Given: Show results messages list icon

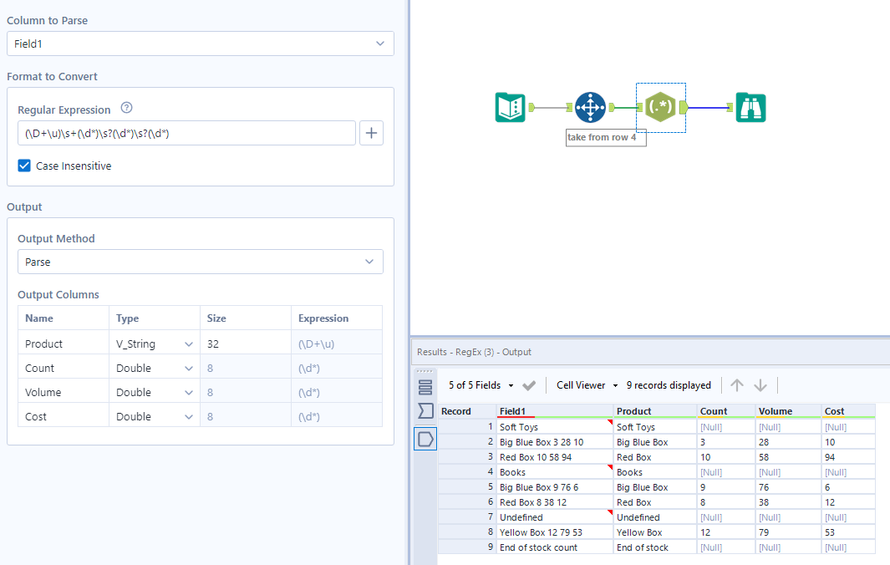Looking at the screenshot, I should tap(425, 387).
